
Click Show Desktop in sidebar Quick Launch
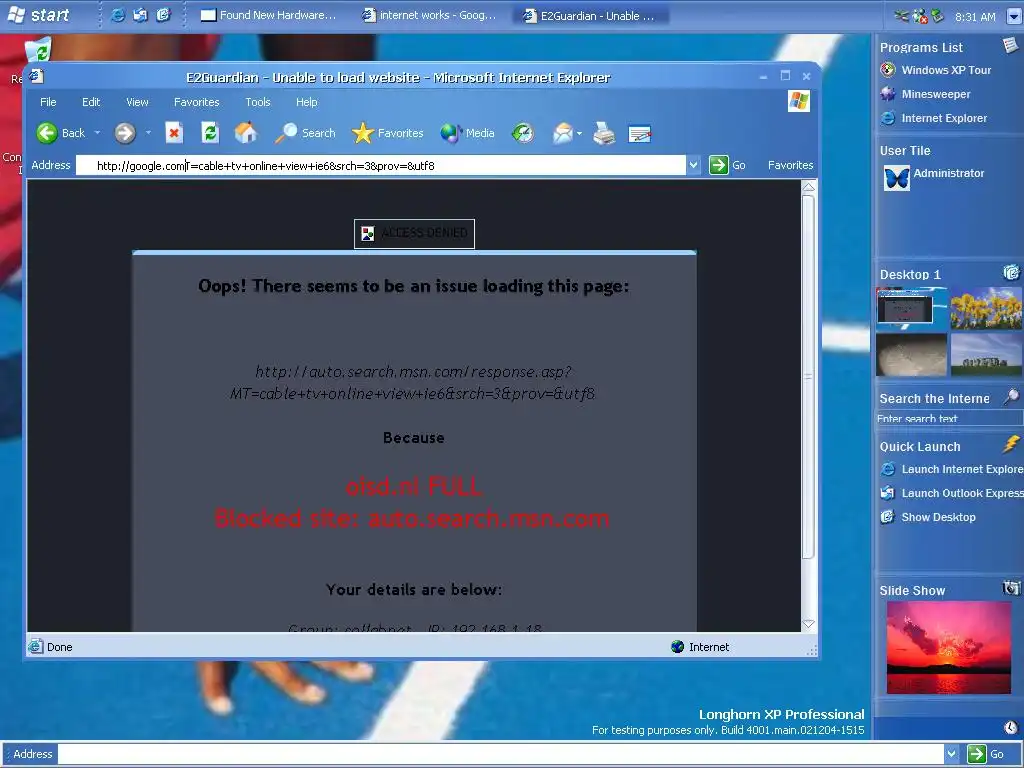[x=928, y=517]
